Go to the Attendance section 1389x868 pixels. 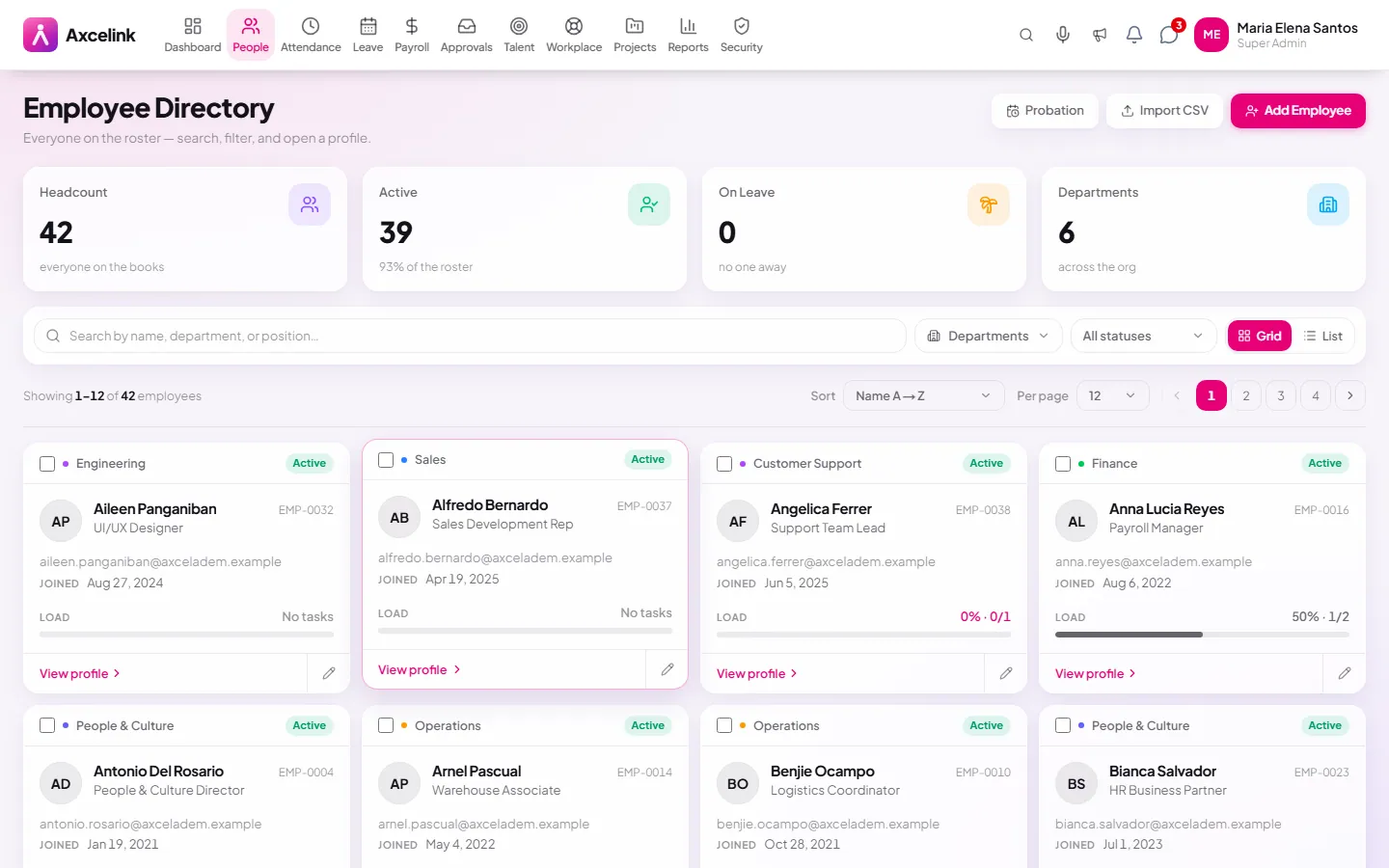coord(311,35)
